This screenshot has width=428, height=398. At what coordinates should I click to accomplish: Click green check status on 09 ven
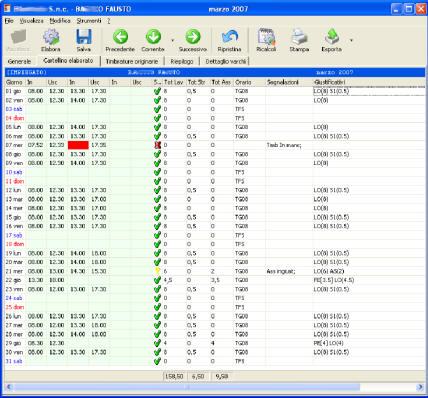tap(158, 163)
